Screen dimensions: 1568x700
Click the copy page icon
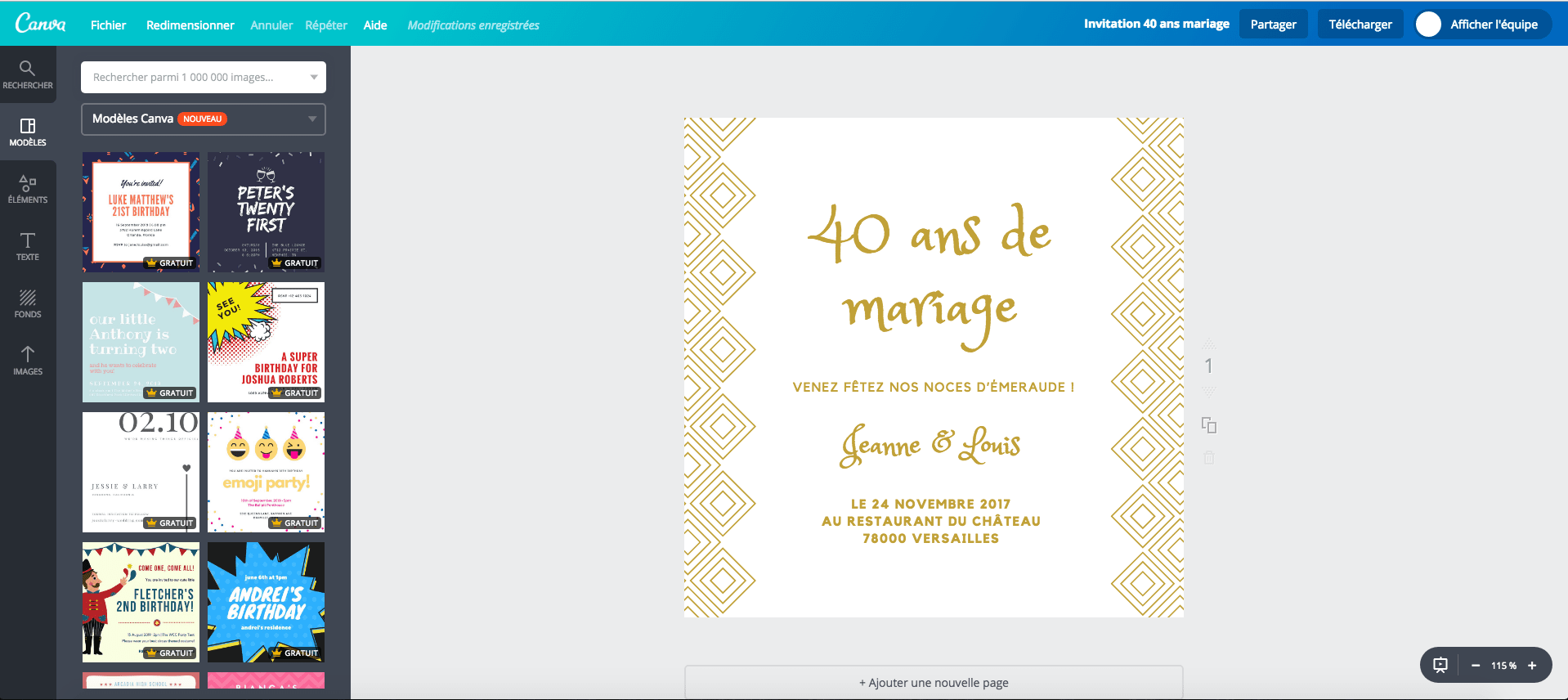click(1209, 425)
